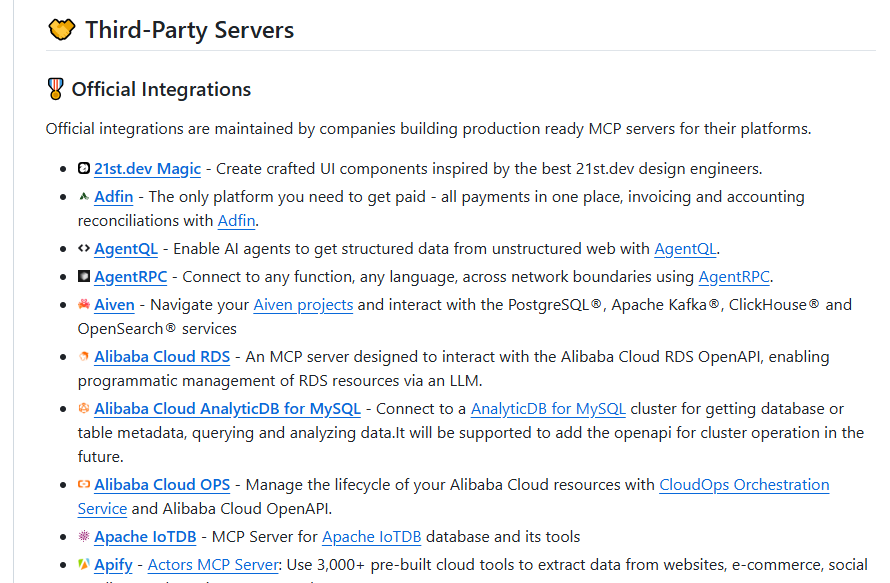Click the Adfin logo icon
Viewport: 890px width, 583px height.
pyautogui.click(x=83, y=196)
